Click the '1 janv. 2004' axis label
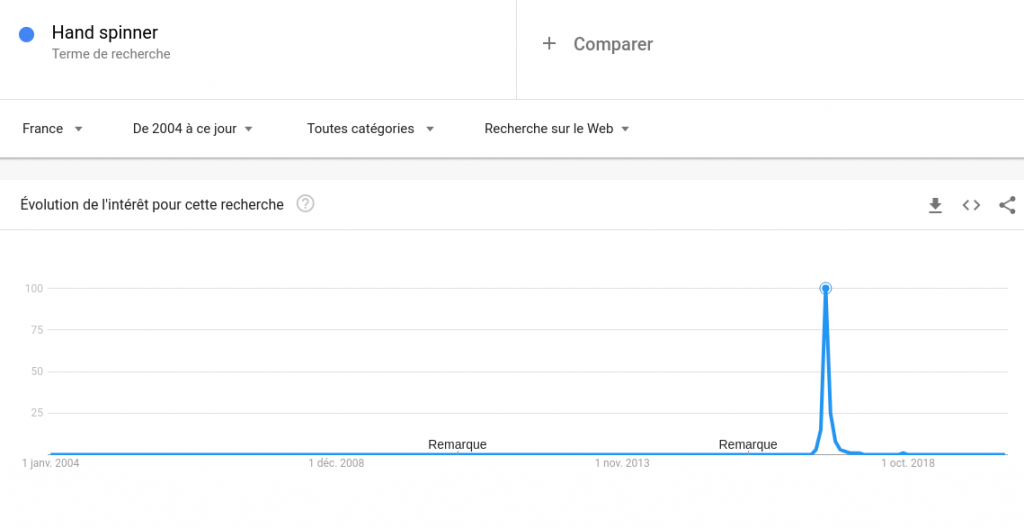 [51, 463]
